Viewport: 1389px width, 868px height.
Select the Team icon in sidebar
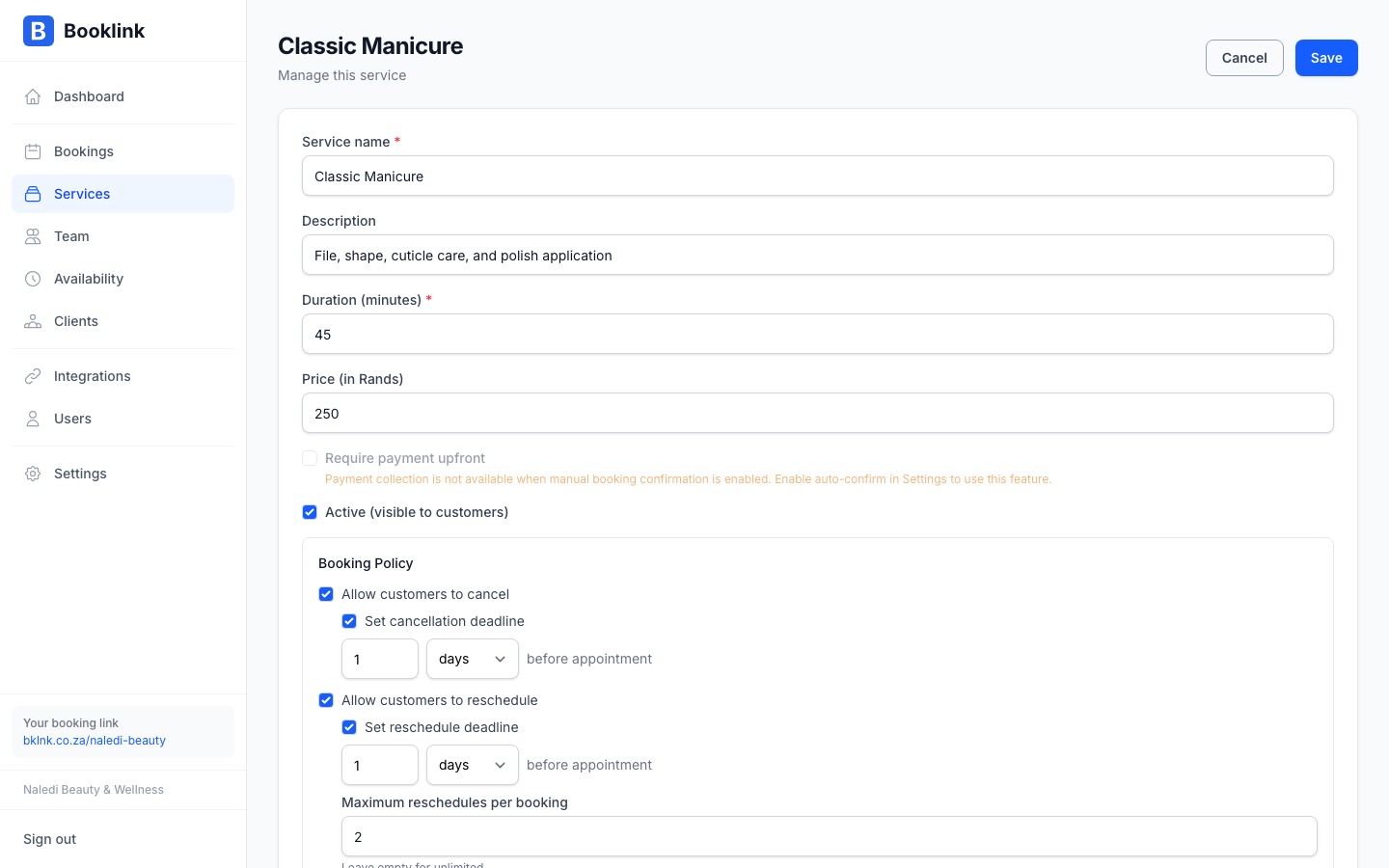pyautogui.click(x=33, y=236)
